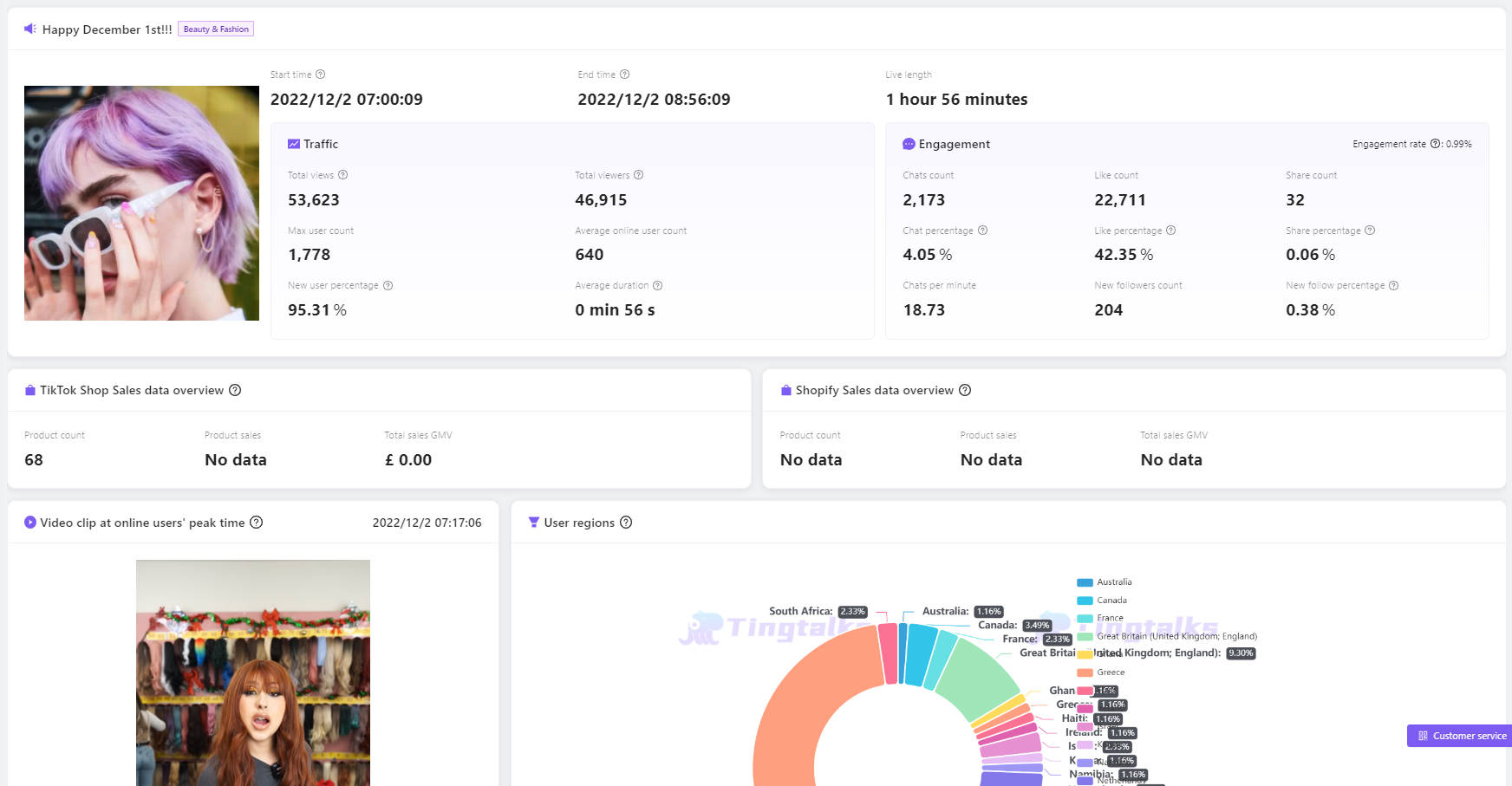Screen dimensions: 1512x786
Task: Click the help icon beside End time
Action: coord(625,75)
